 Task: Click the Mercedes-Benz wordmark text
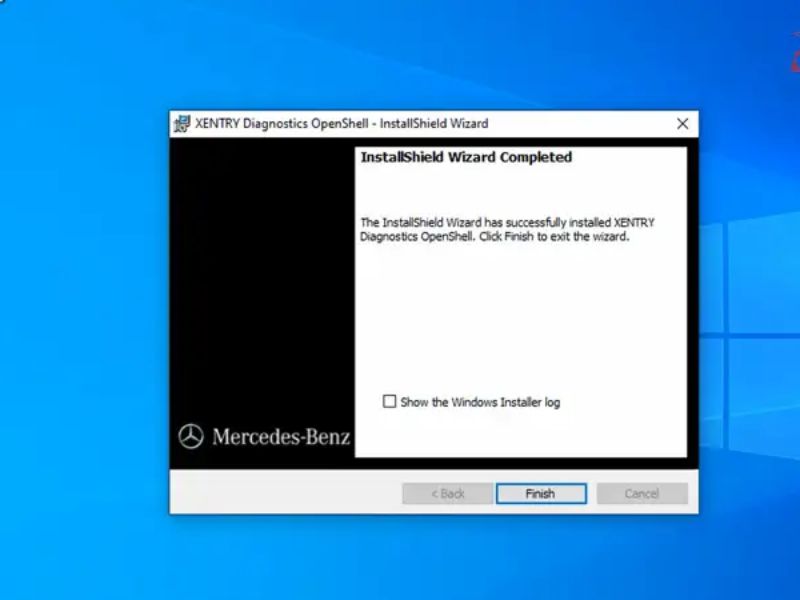click(280, 437)
